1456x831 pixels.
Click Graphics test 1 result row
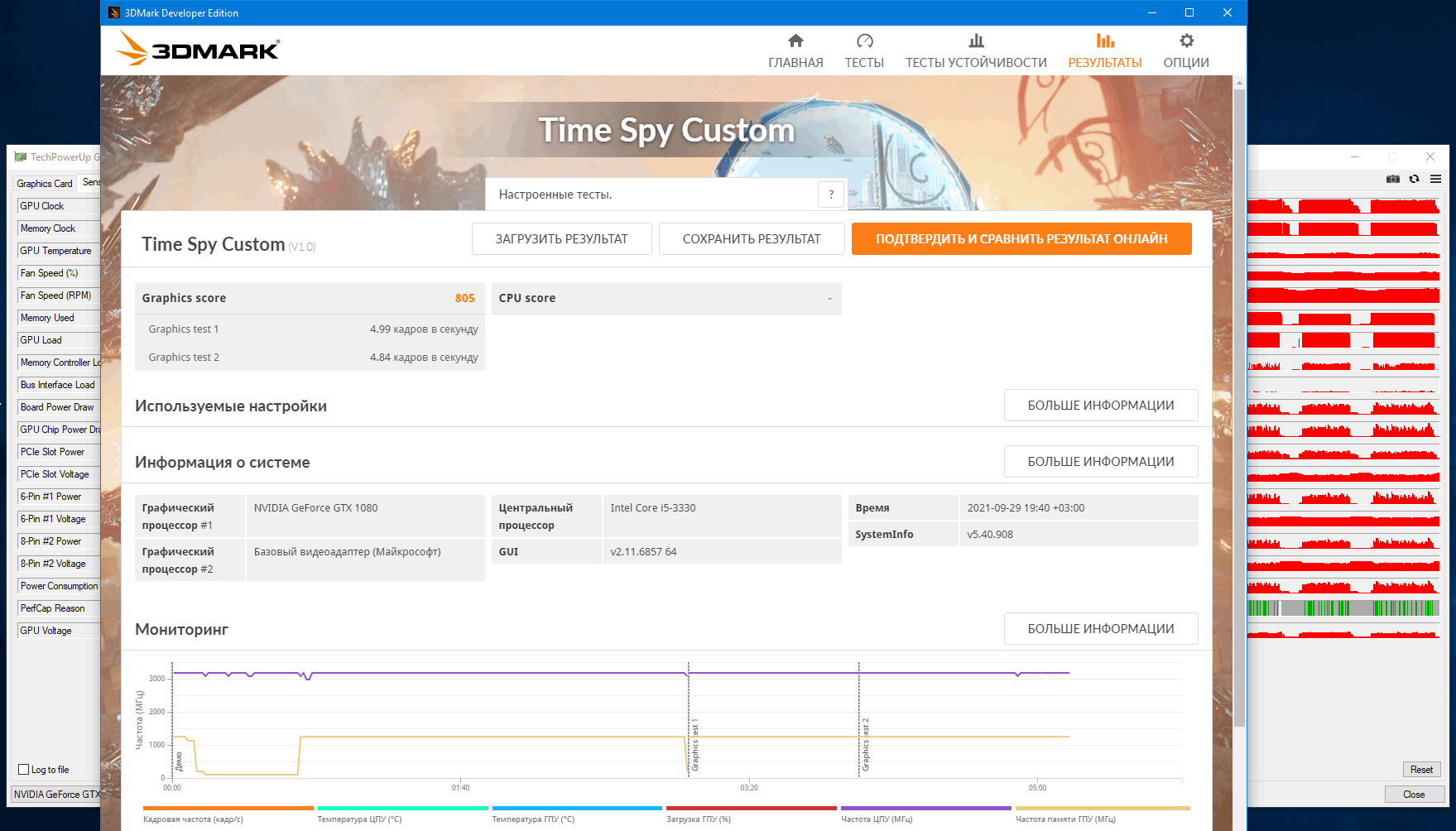310,329
